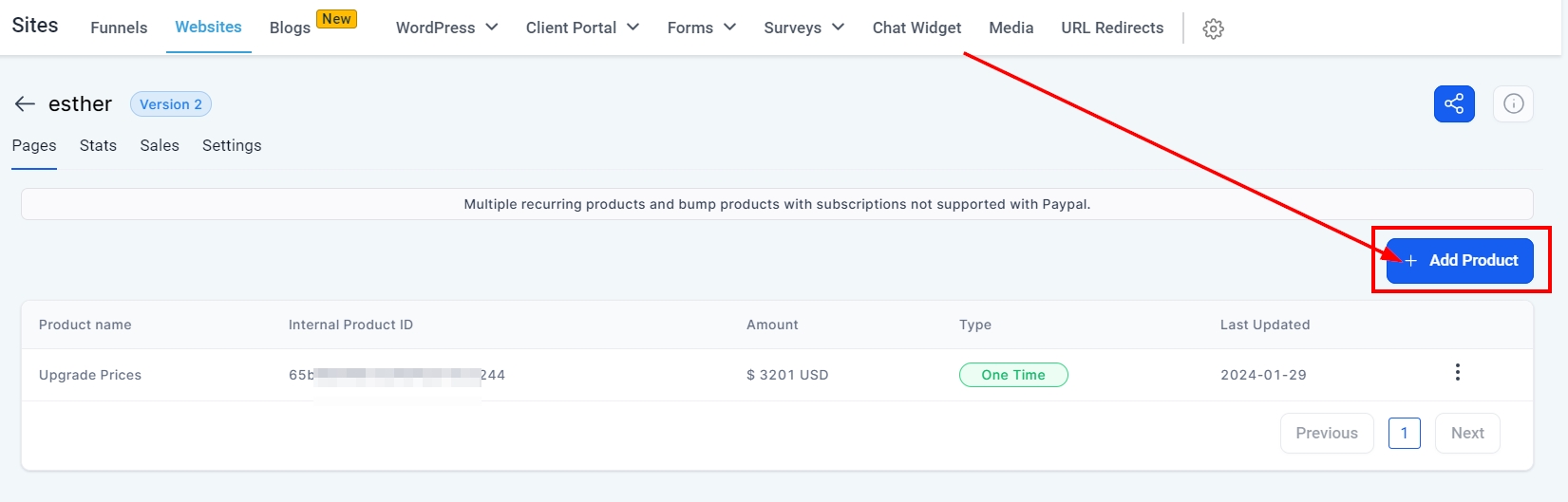Viewport: 1568px width, 502px height.
Task: Go to the Next page
Action: [x=1466, y=433]
